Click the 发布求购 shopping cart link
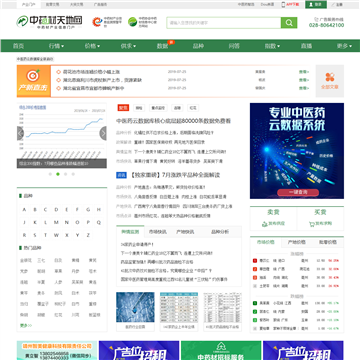Viewport: 360px width, 360px height. pyautogui.click(x=320, y=224)
